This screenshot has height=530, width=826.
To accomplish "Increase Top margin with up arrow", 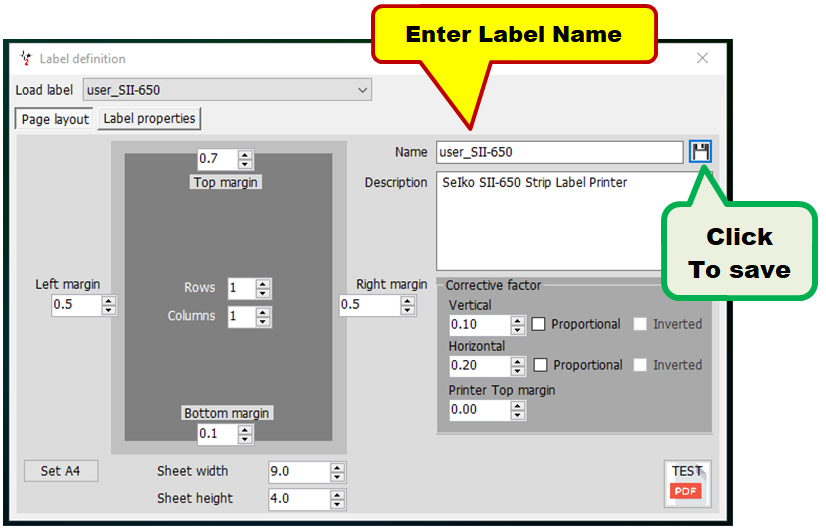I will click(245, 155).
